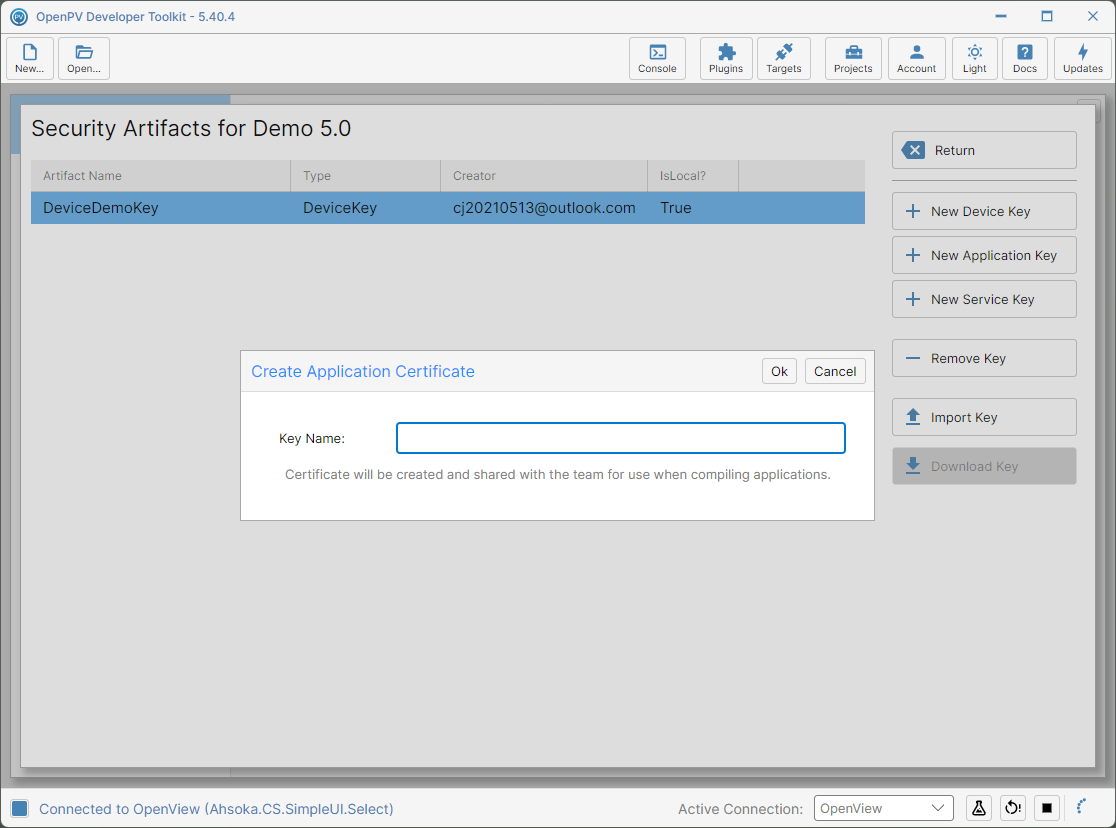Click the Return button
Screen dimensions: 1116x828
click(984, 150)
